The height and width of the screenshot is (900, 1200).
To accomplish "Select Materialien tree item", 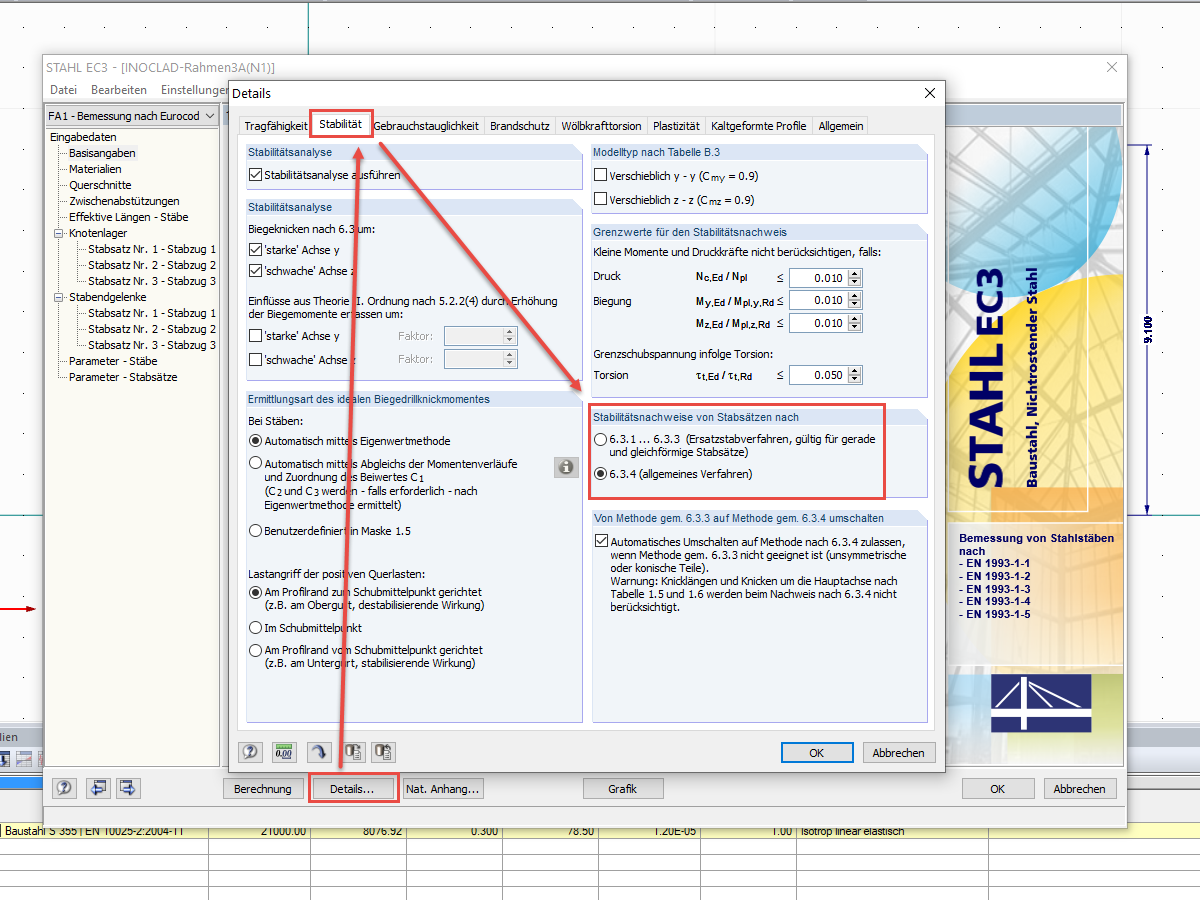I will (95, 169).
